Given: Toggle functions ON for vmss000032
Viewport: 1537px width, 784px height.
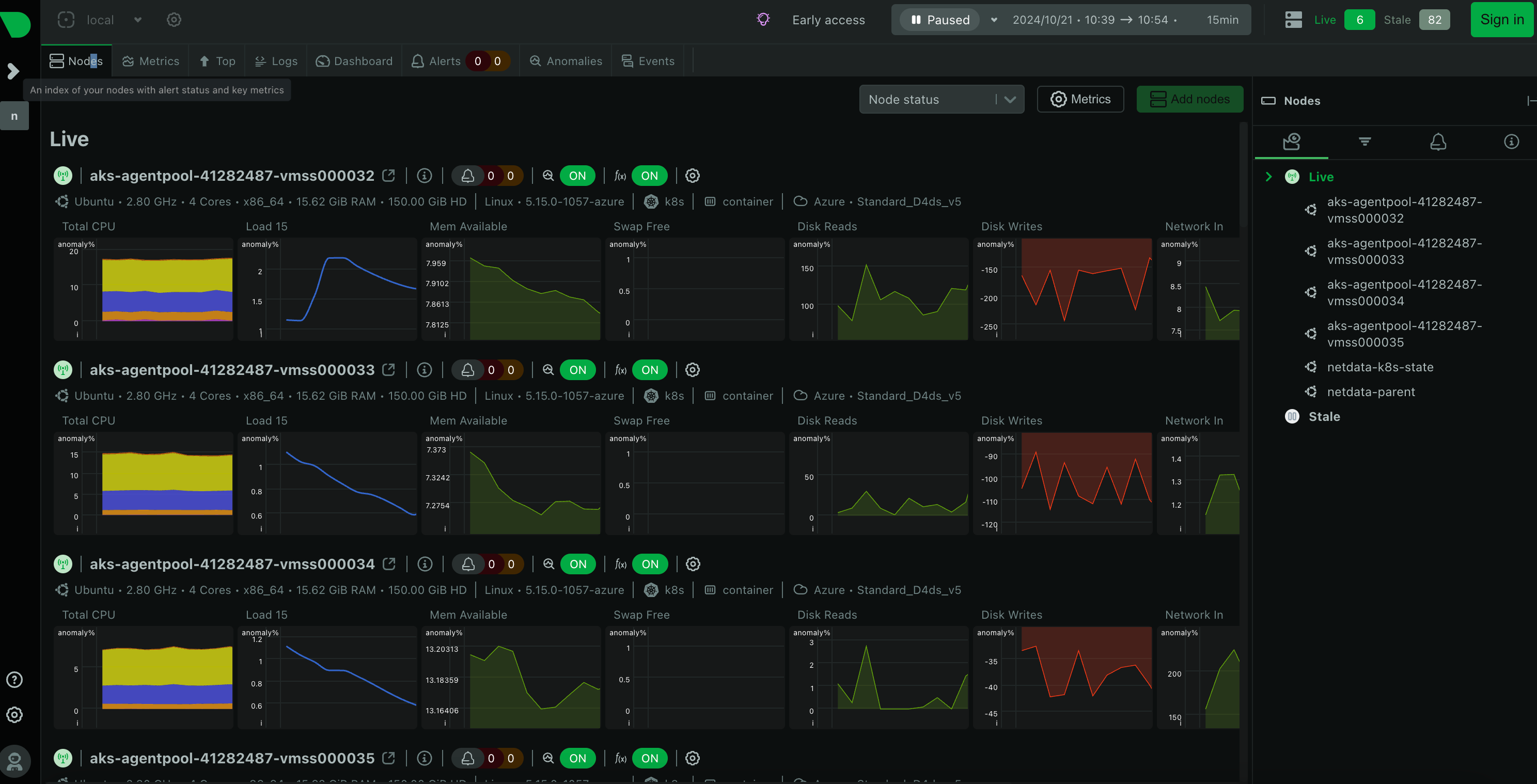Looking at the screenshot, I should 649,176.
